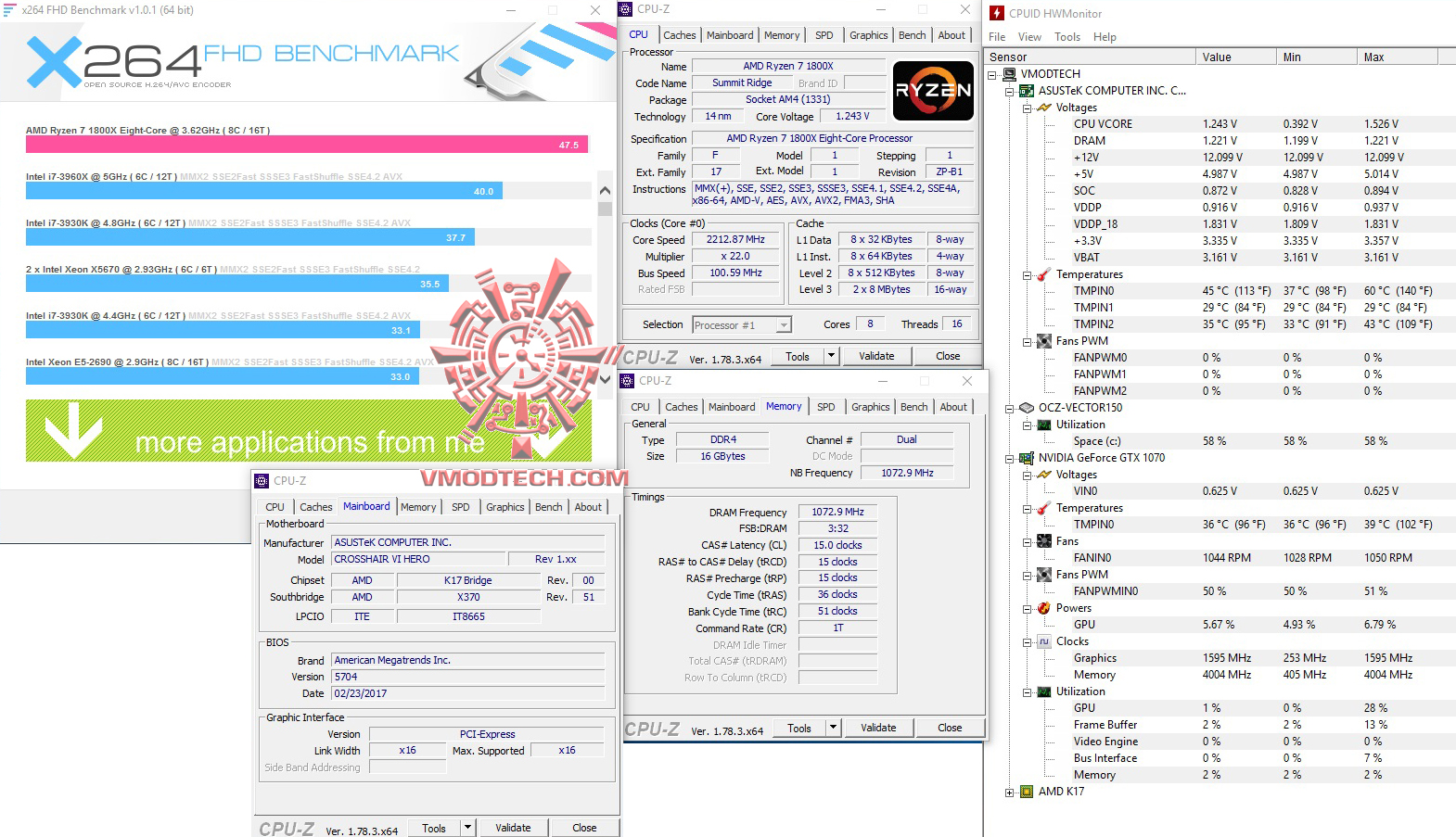Click Validate in CPU-Z CPU window
This screenshot has width=1456, height=837.
coord(876,356)
